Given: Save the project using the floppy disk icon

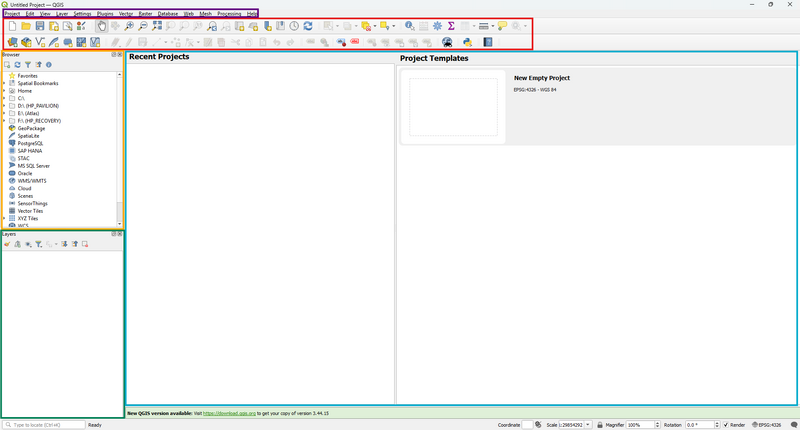Looking at the screenshot, I should 40,26.
